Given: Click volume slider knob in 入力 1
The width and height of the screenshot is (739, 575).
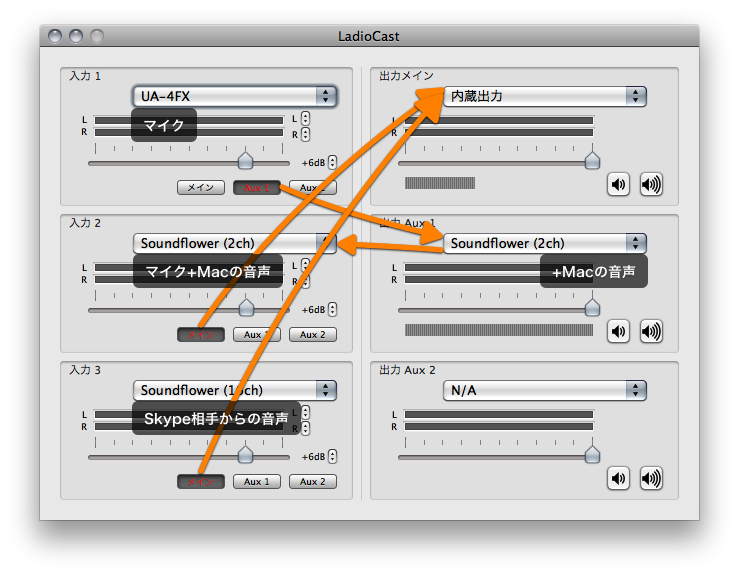Looking at the screenshot, I should tap(246, 160).
